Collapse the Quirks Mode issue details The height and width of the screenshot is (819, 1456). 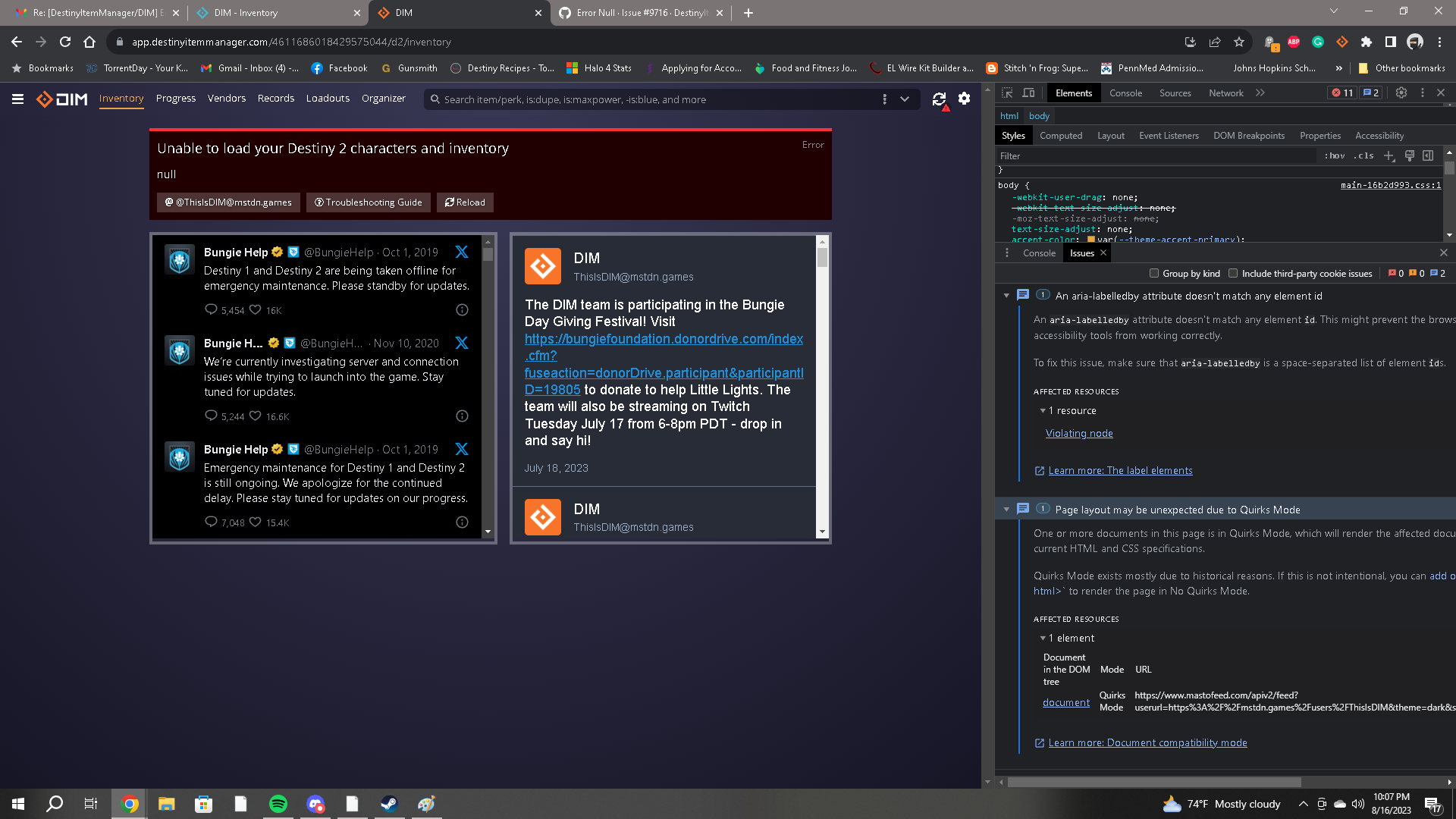click(1007, 509)
